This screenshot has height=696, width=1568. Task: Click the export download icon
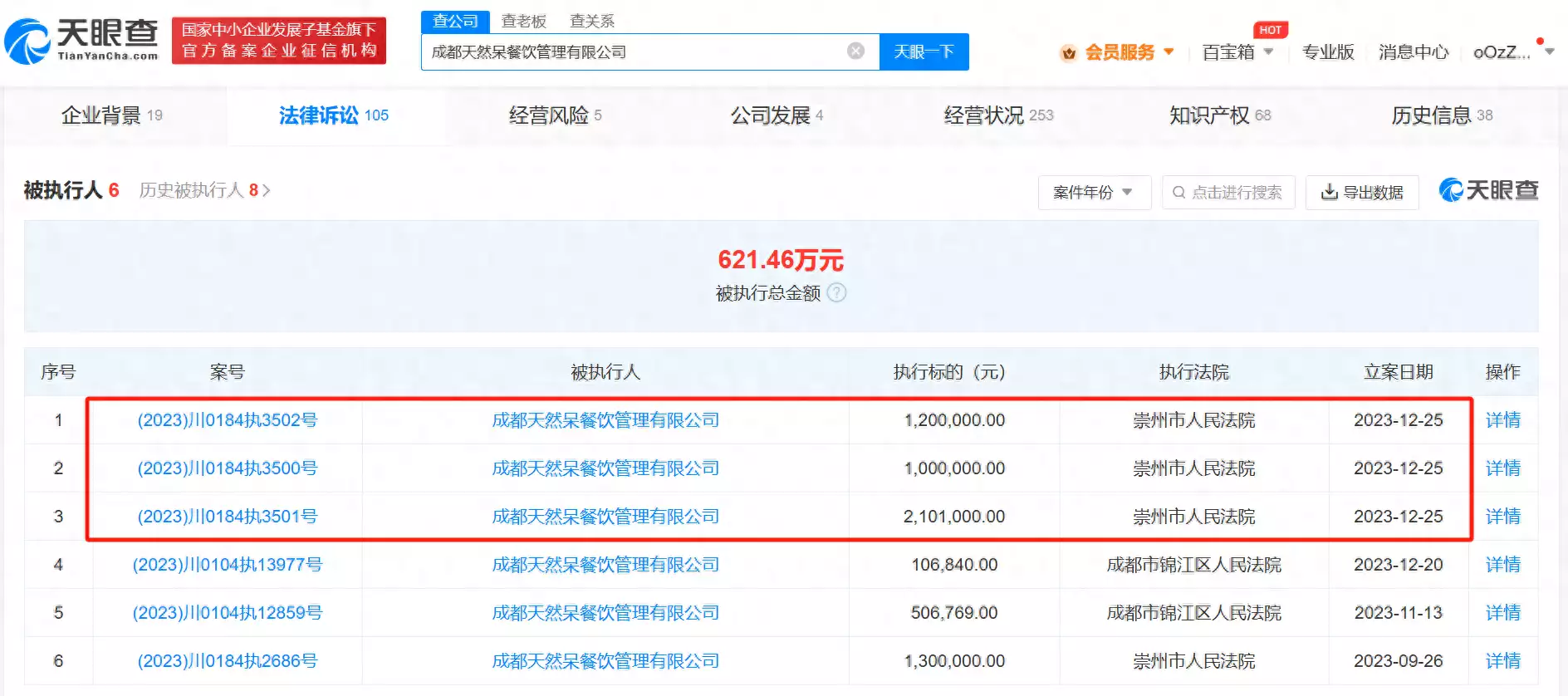[x=1329, y=192]
